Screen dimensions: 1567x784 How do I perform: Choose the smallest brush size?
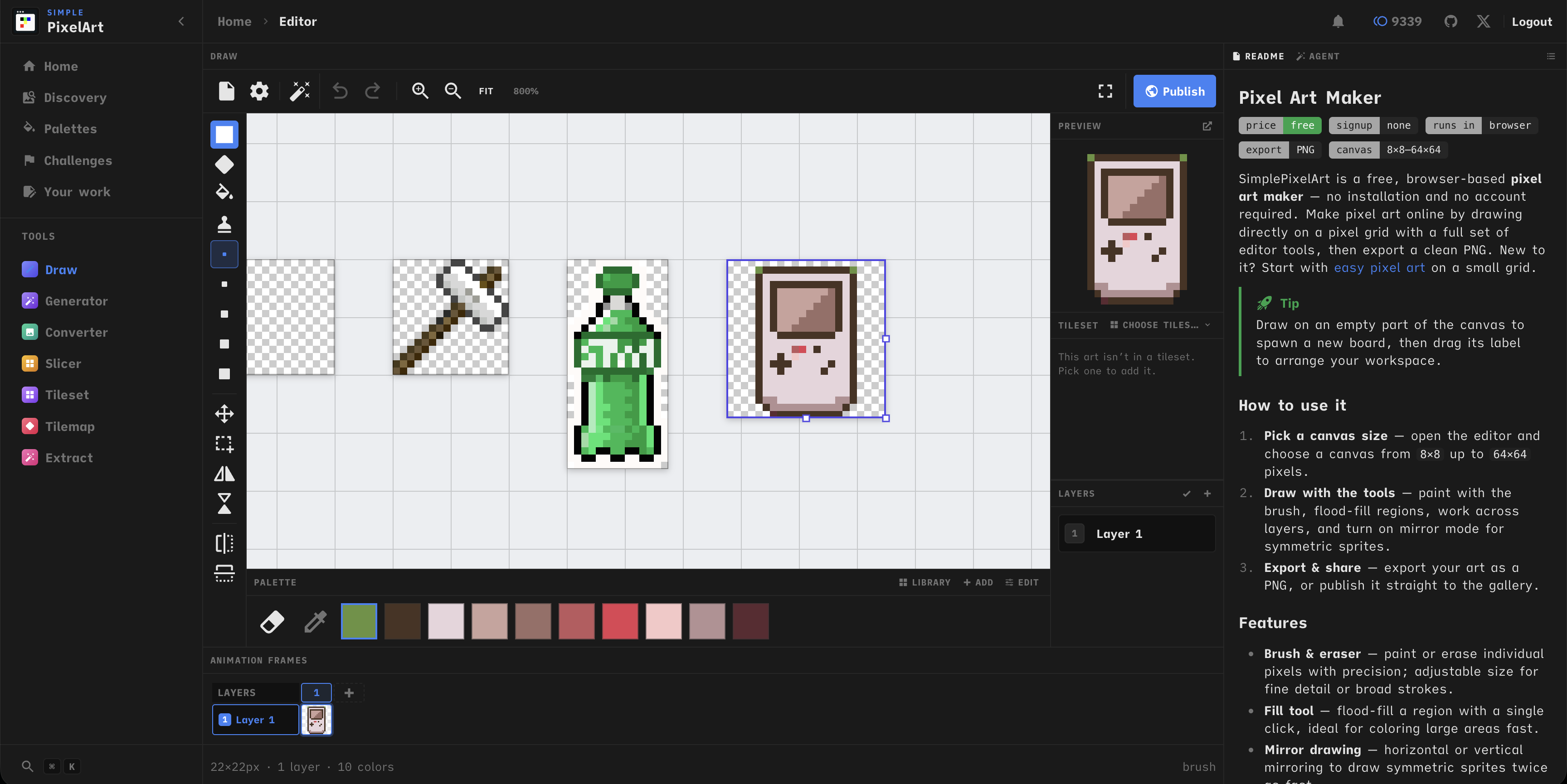coord(224,254)
